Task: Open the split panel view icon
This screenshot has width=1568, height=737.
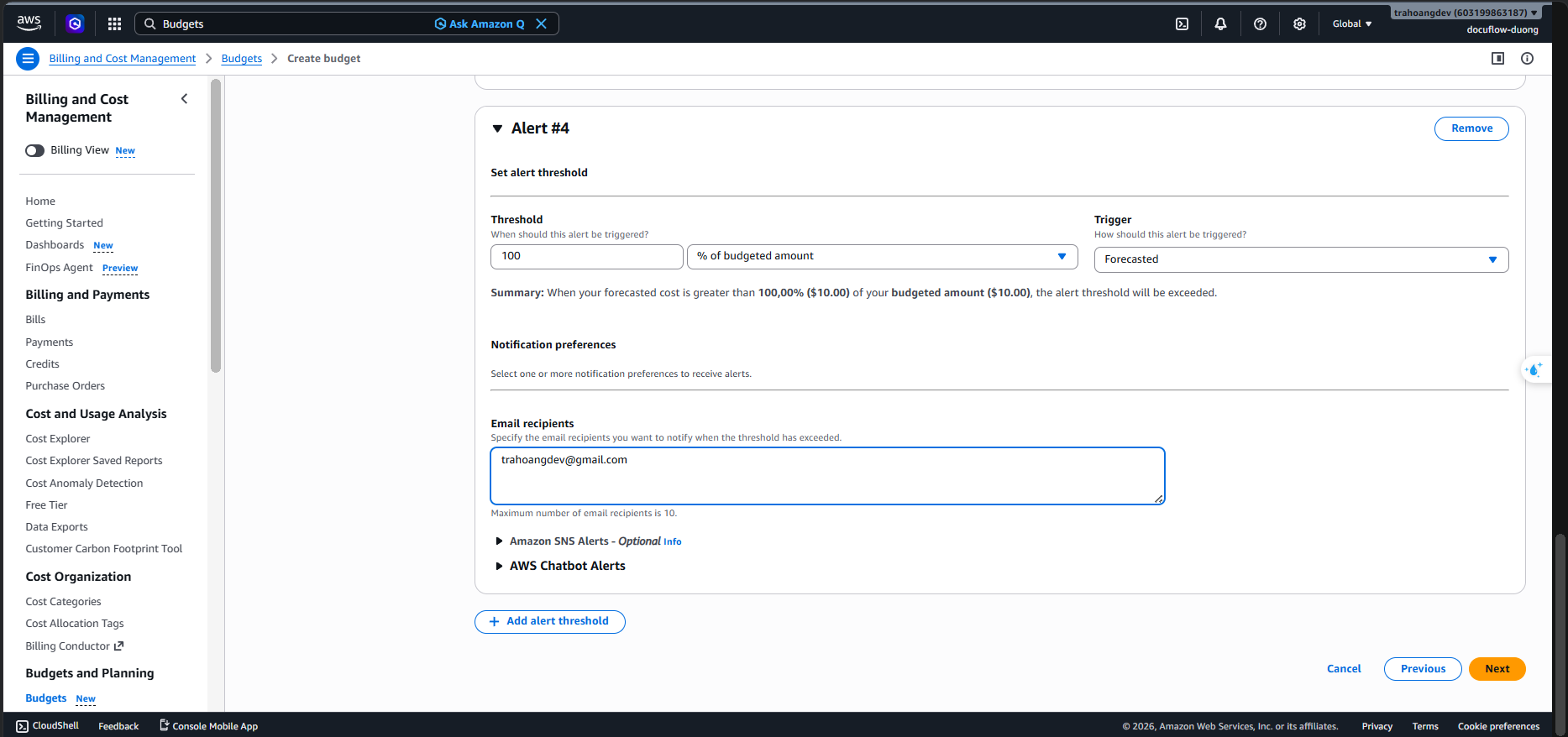Action: tap(1497, 58)
